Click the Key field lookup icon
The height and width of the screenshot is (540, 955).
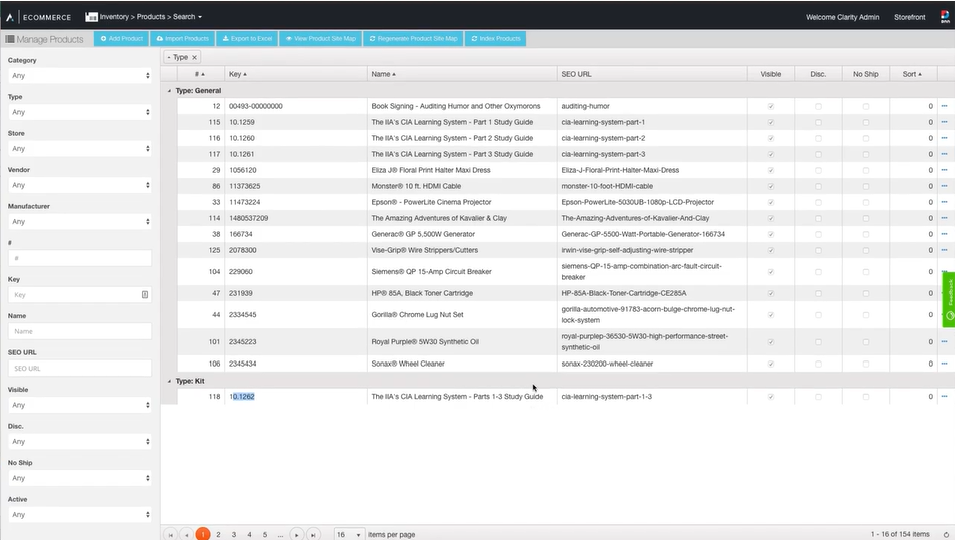[x=145, y=295]
